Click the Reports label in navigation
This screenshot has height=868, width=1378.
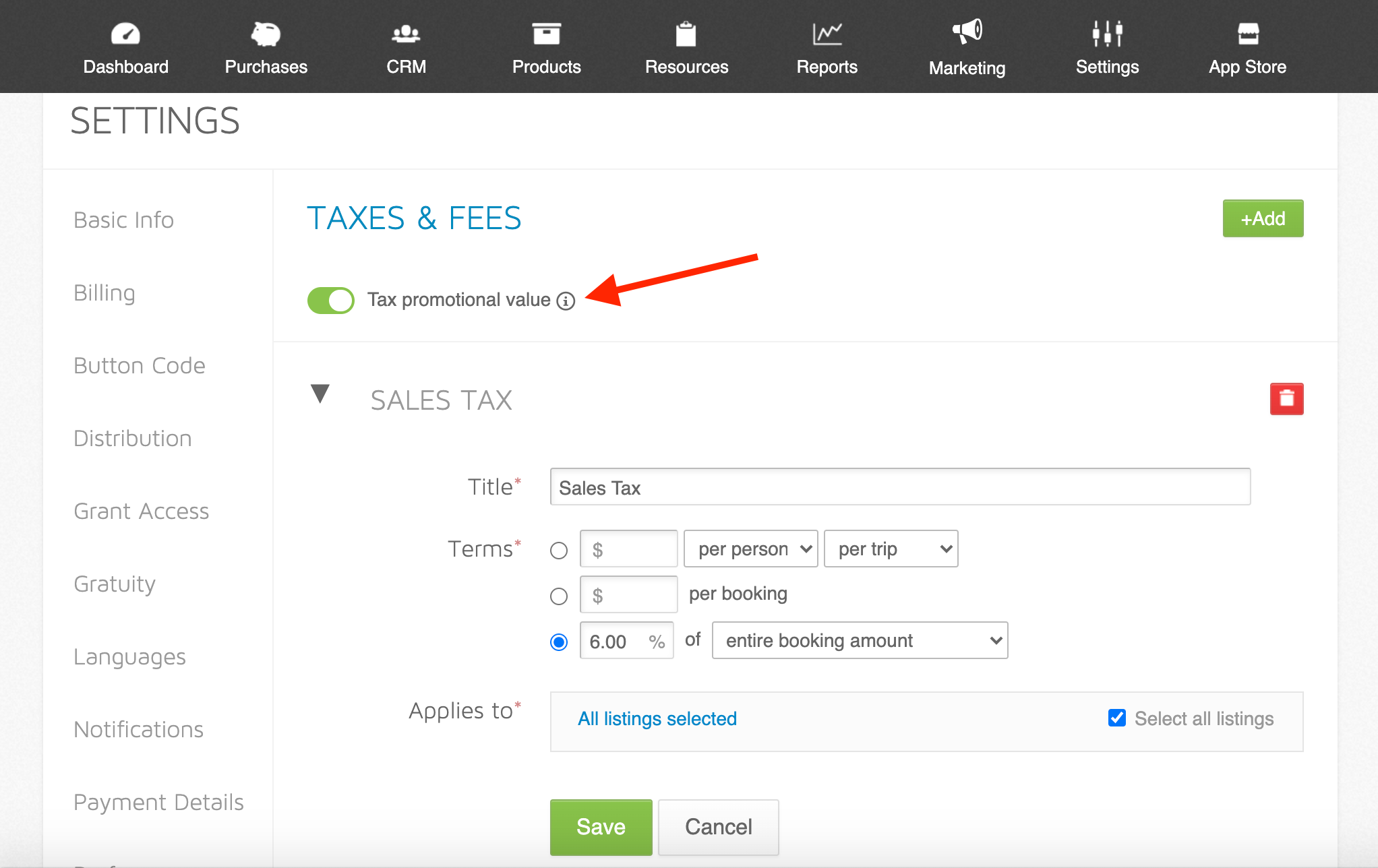[827, 67]
